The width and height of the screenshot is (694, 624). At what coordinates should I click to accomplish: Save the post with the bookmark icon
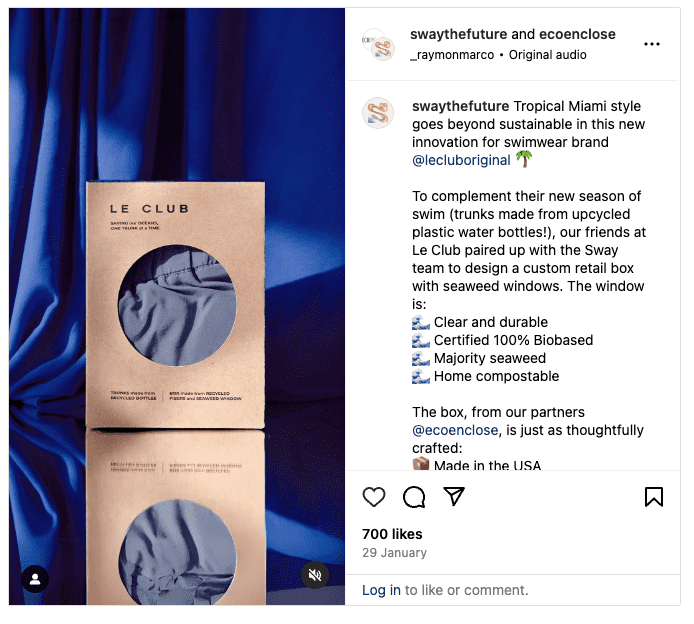tap(654, 497)
